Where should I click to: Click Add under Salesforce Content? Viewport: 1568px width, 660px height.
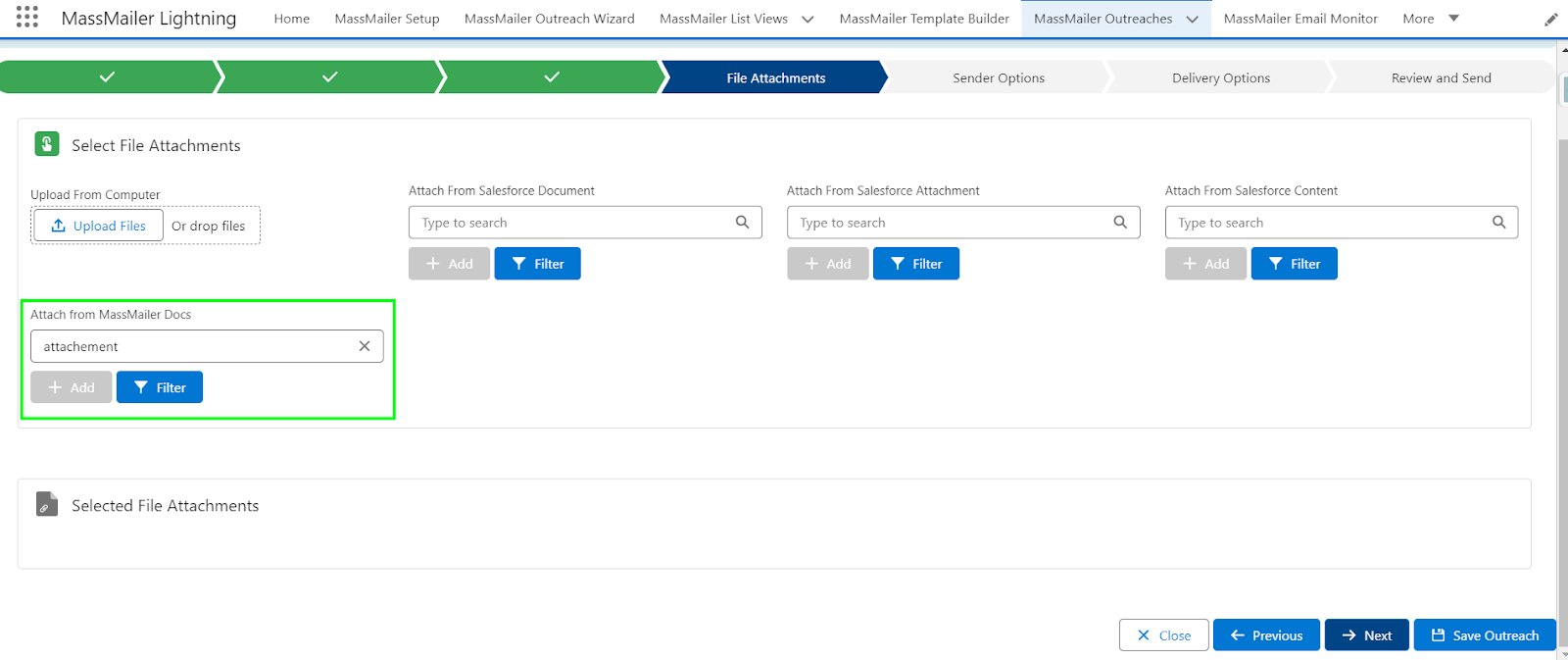pos(1205,264)
